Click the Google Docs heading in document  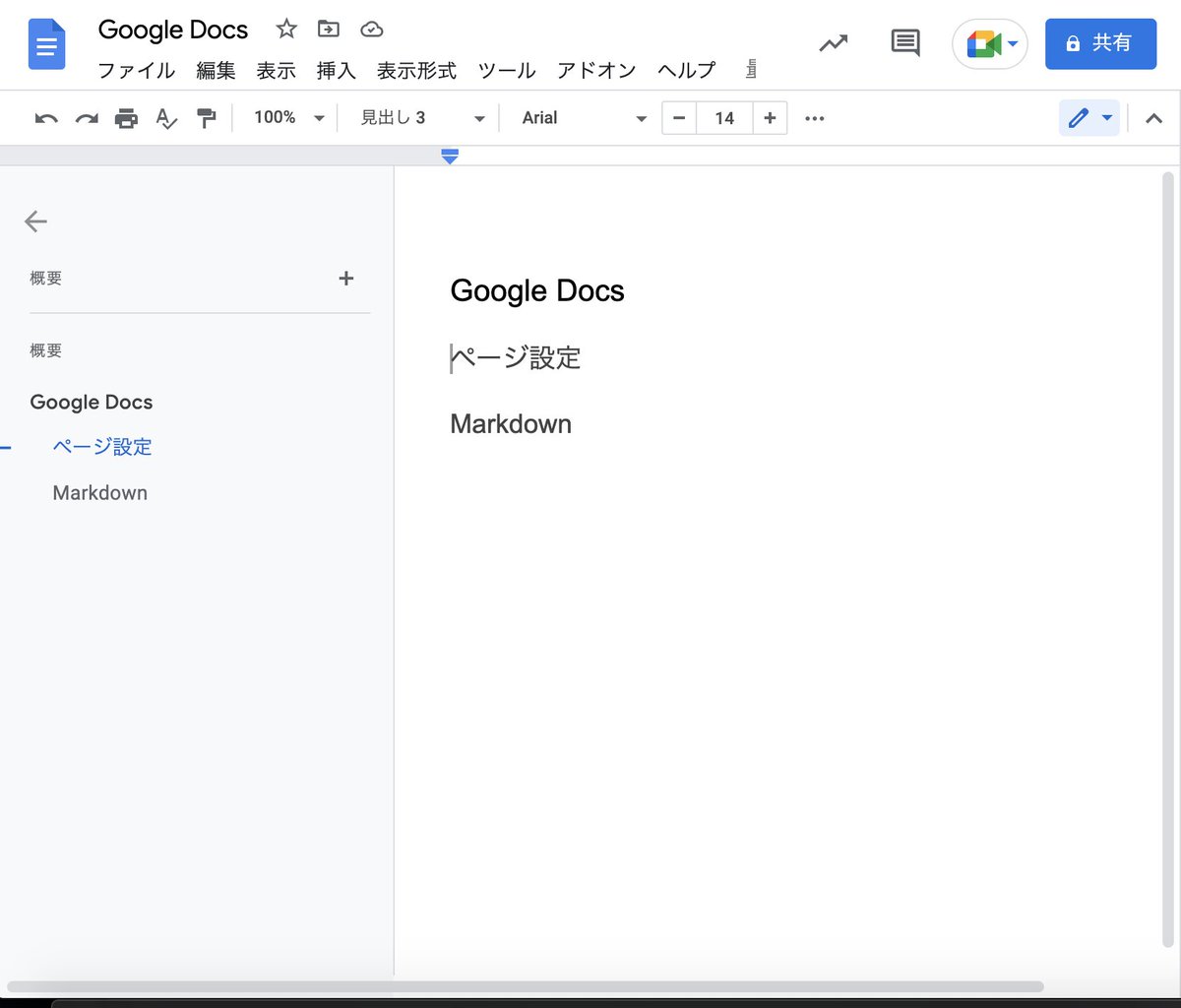[537, 291]
